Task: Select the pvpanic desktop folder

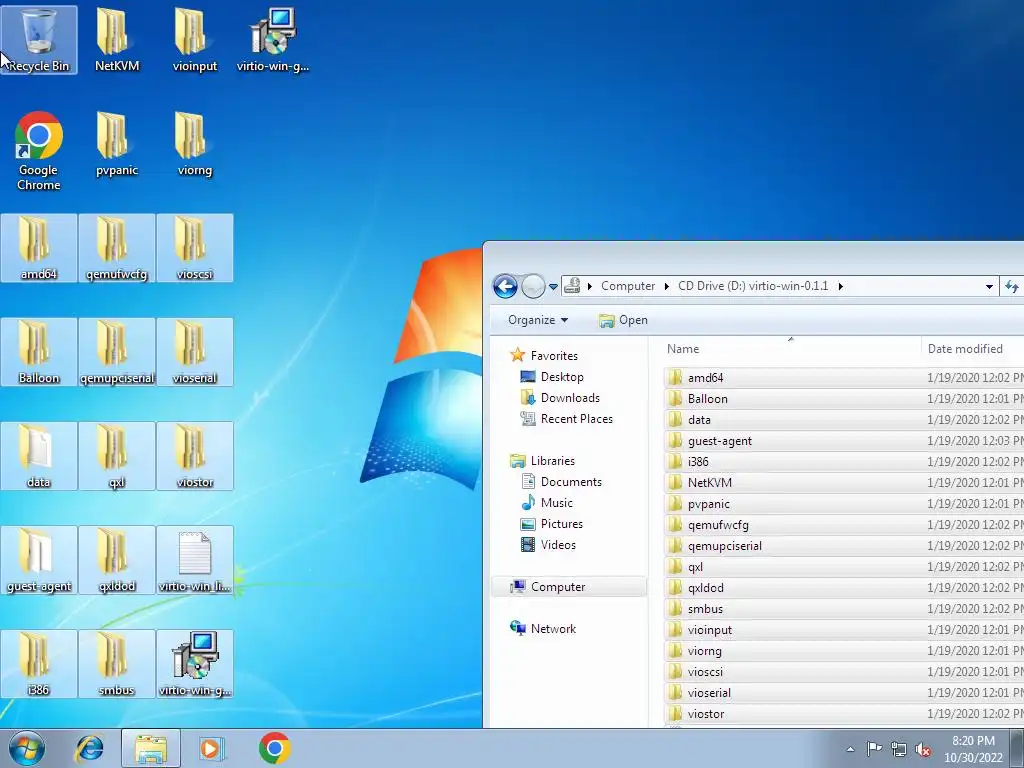Action: [117, 144]
